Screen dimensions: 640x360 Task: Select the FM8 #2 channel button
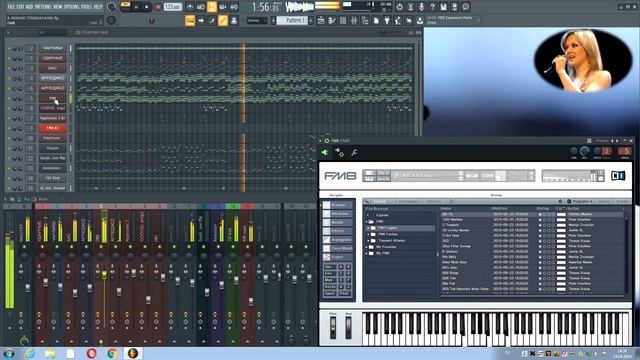point(52,128)
